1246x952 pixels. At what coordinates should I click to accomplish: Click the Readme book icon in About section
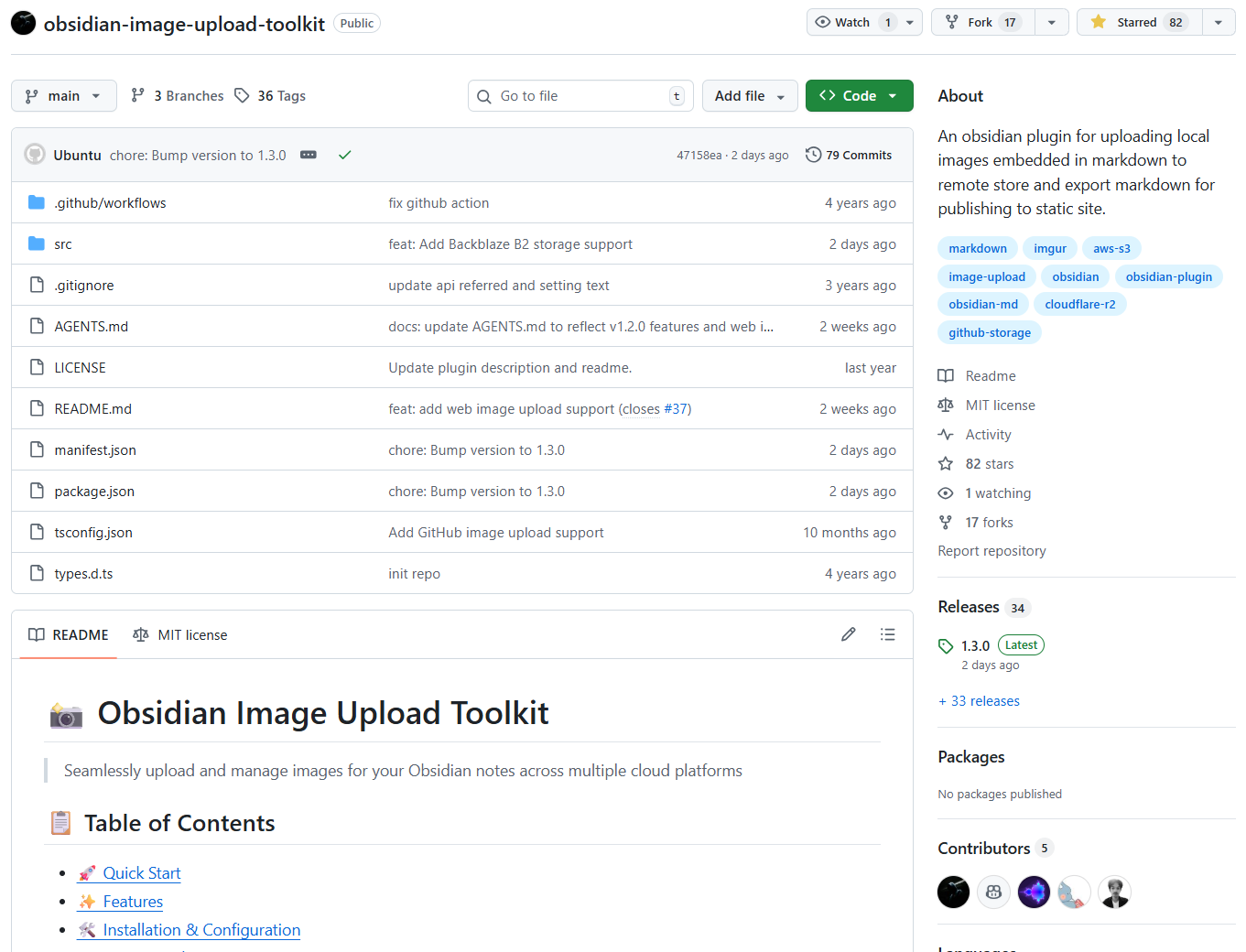pos(945,375)
